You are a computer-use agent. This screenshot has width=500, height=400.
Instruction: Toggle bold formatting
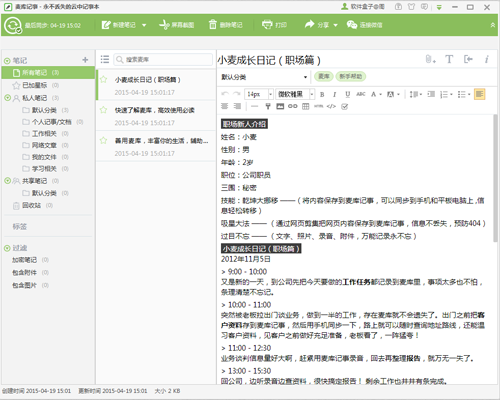coord(322,94)
